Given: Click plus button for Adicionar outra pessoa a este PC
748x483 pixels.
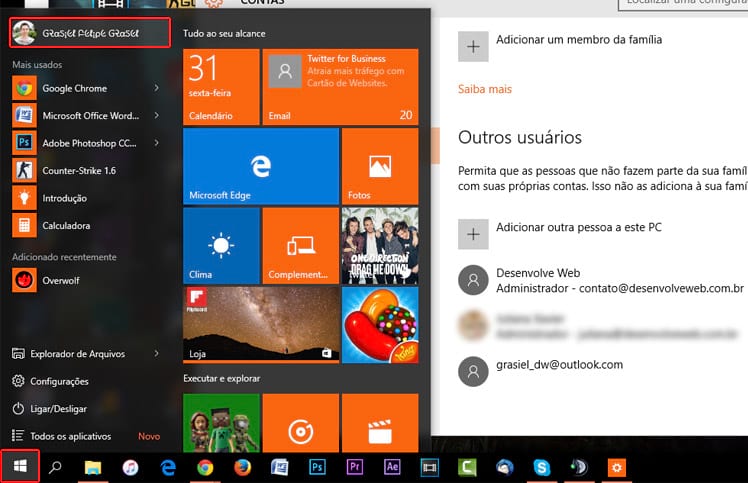Looking at the screenshot, I should coord(473,234).
